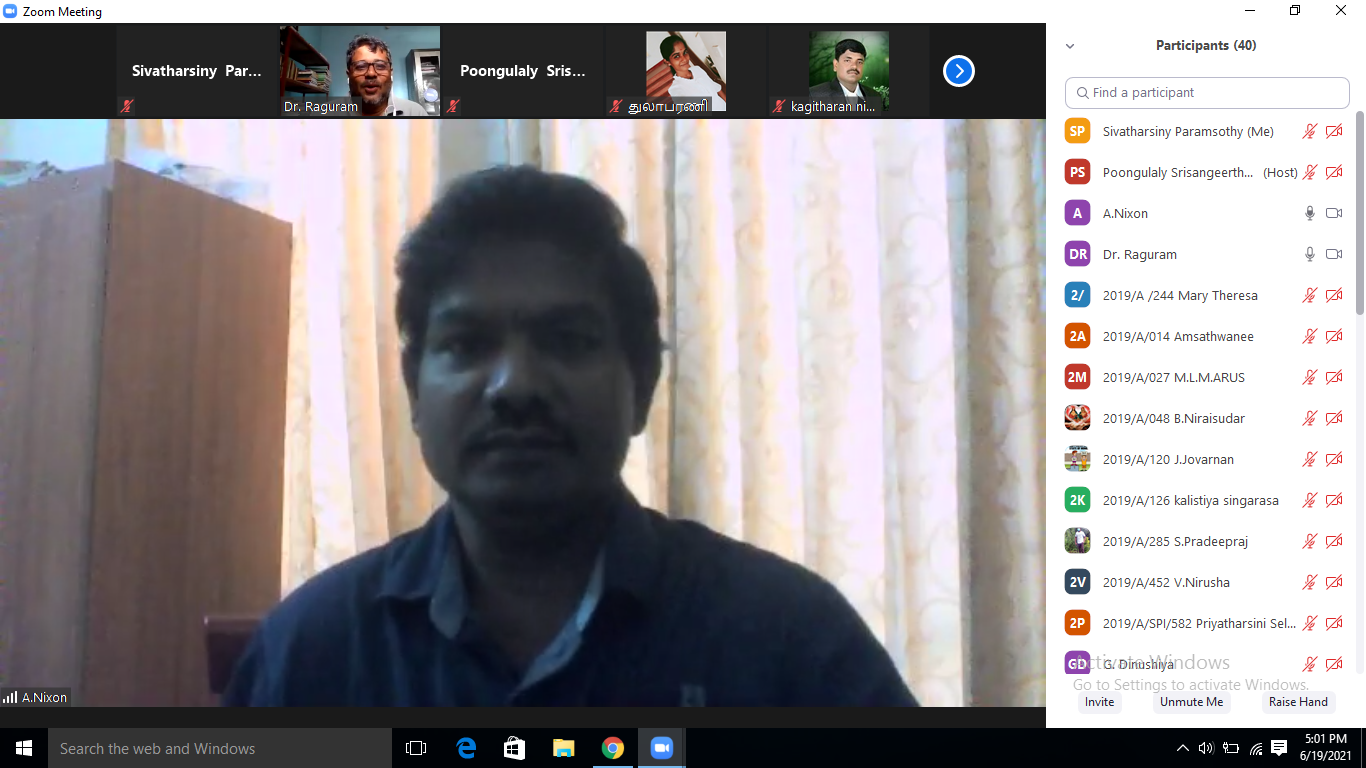Click camera-off icon for Poongulaly Srisangeerth
The image size is (1366, 768).
pos(1334,172)
